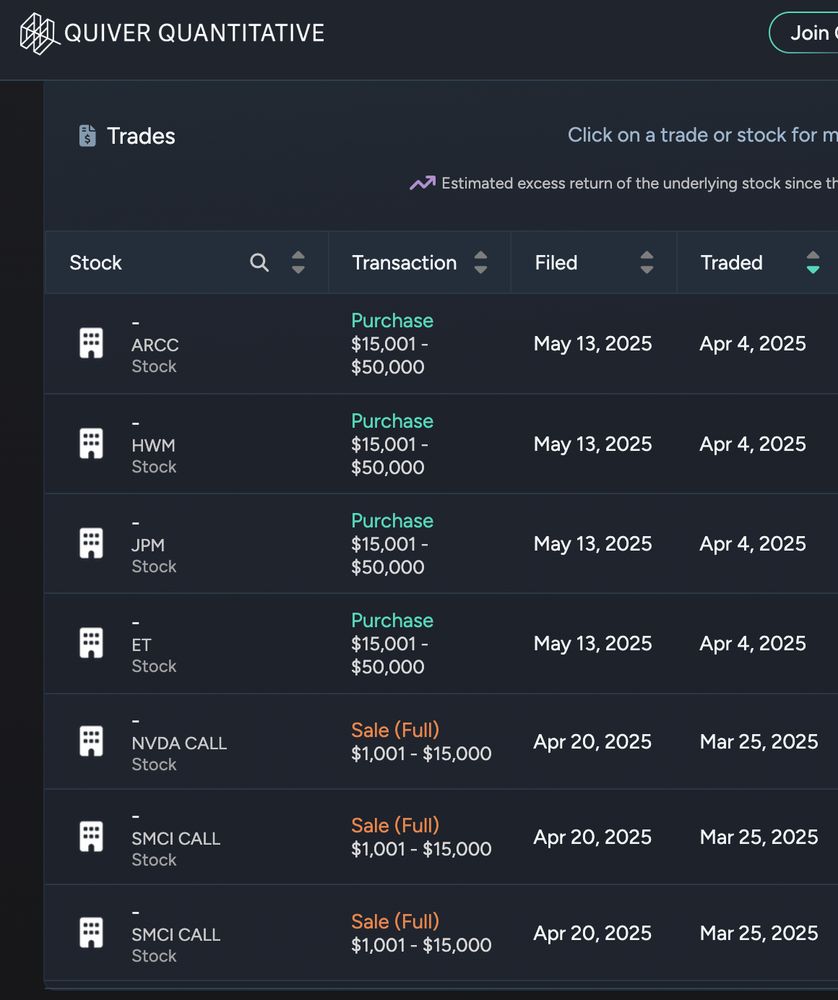Select the Traded column header label
Viewport: 838px width, 1000px height.
tap(731, 263)
